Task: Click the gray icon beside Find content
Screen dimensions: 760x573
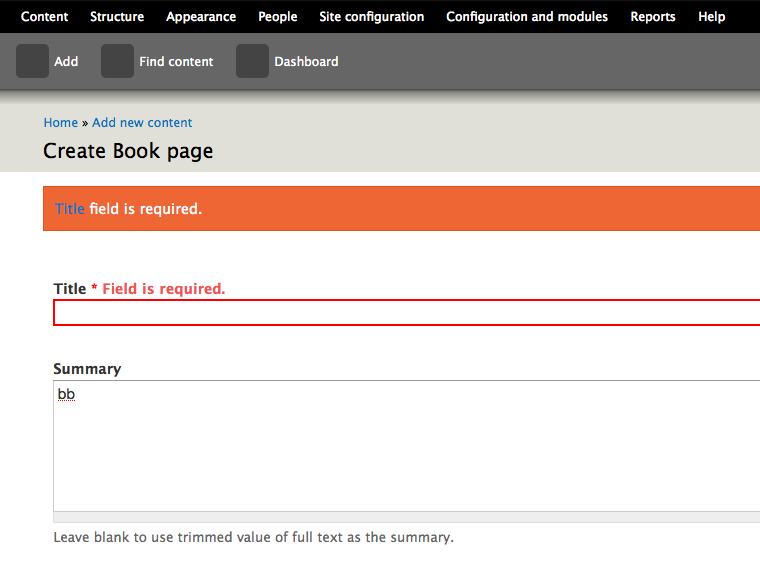Action: click(x=117, y=61)
